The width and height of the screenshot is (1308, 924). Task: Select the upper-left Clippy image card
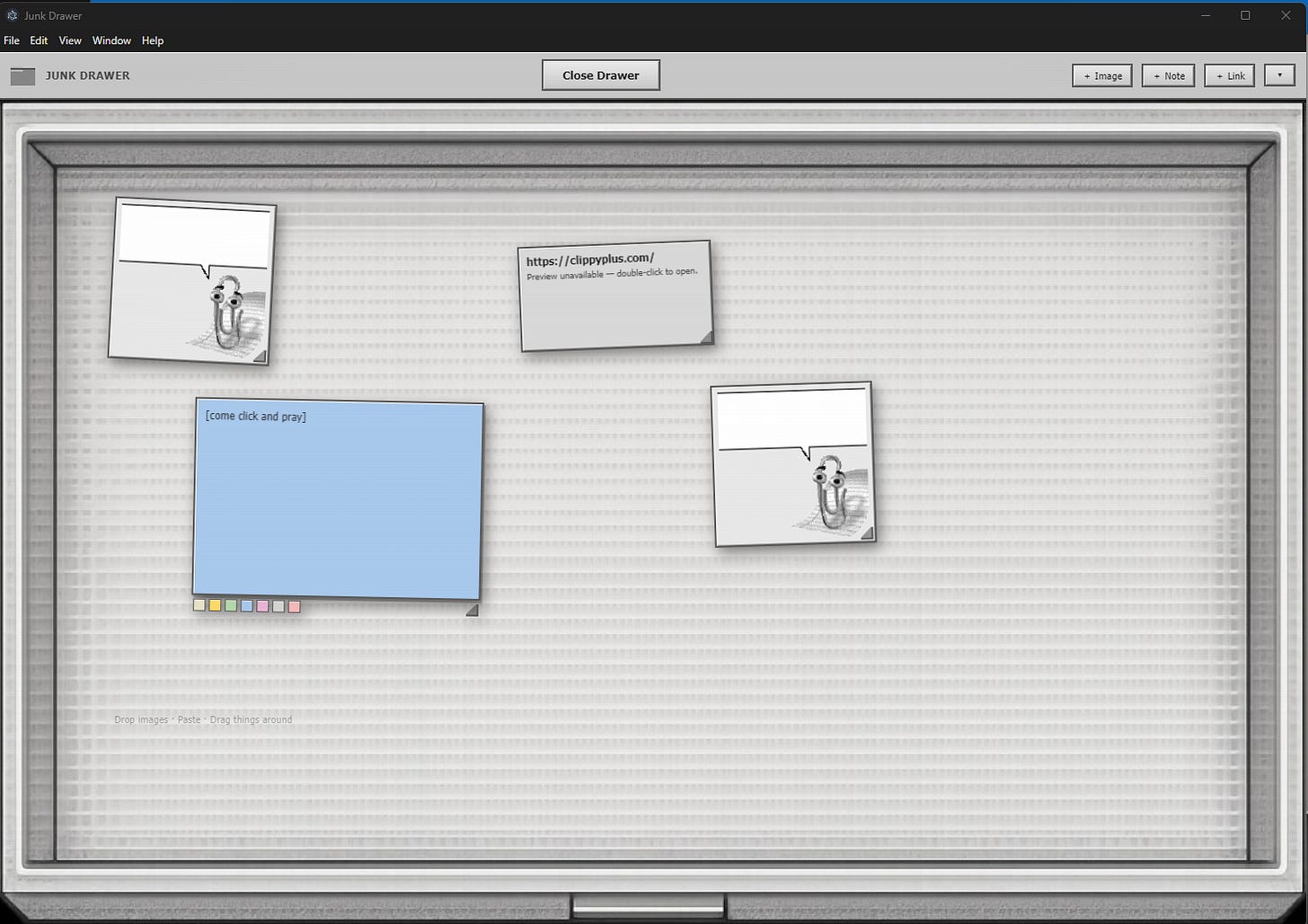pyautogui.click(x=191, y=281)
